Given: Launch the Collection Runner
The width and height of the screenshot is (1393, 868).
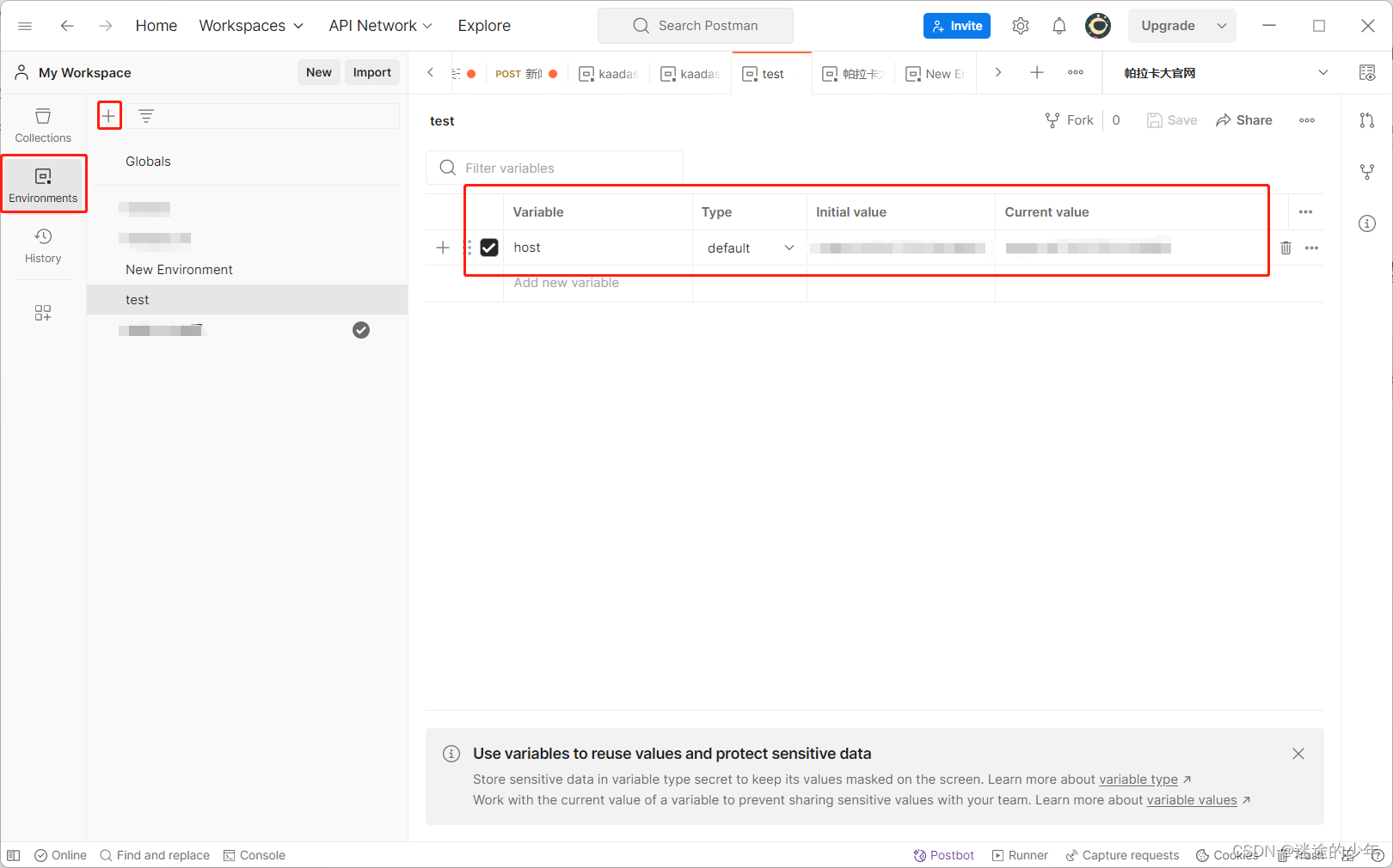Looking at the screenshot, I should (x=1019, y=855).
